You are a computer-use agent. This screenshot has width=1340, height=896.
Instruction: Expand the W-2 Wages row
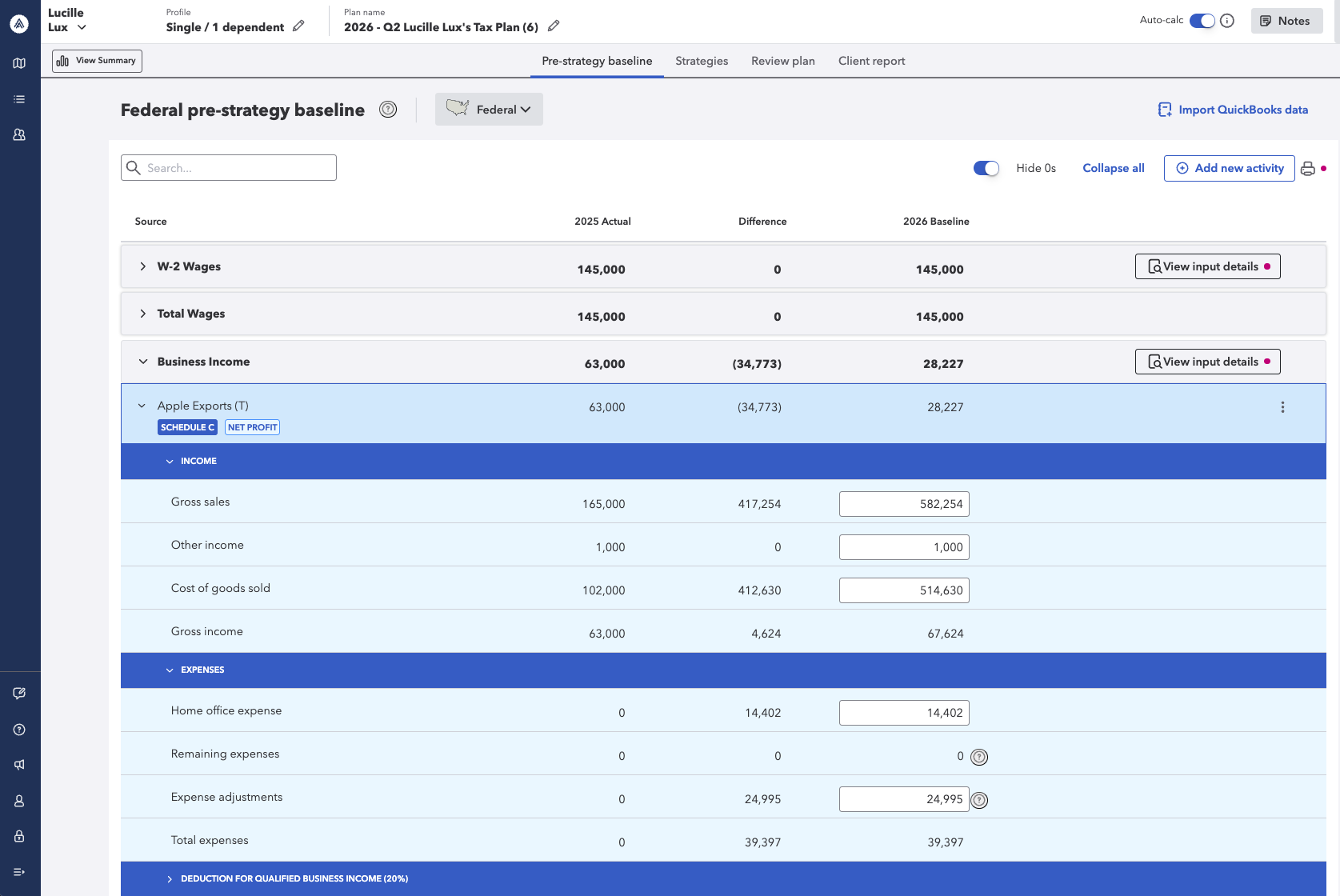point(143,266)
